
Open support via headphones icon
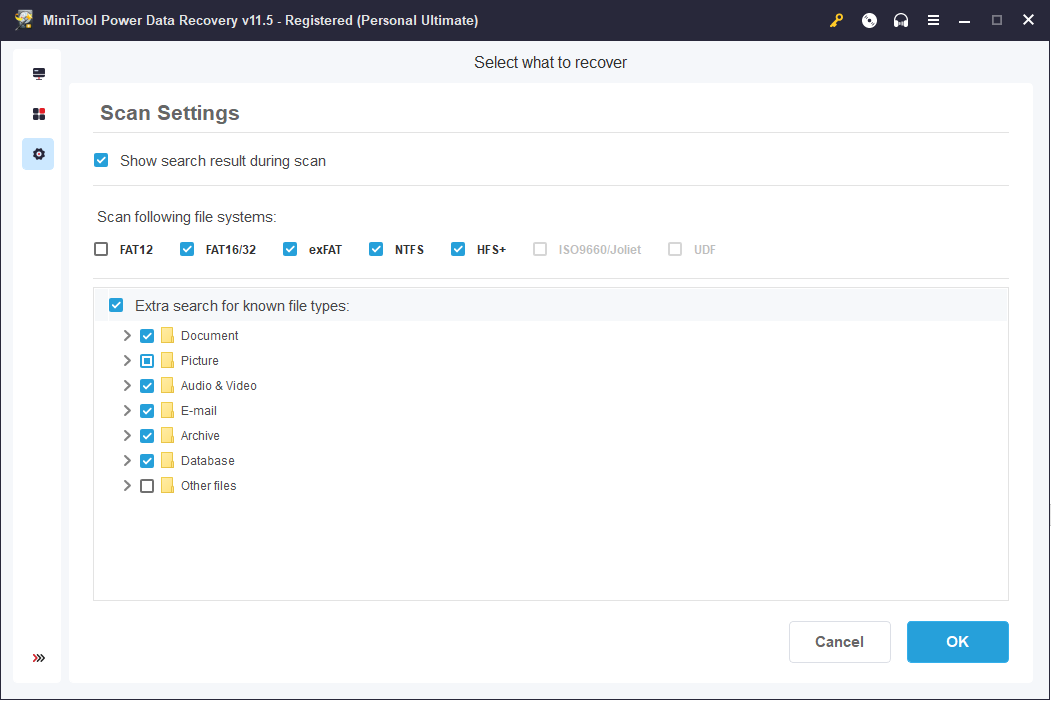[901, 21]
